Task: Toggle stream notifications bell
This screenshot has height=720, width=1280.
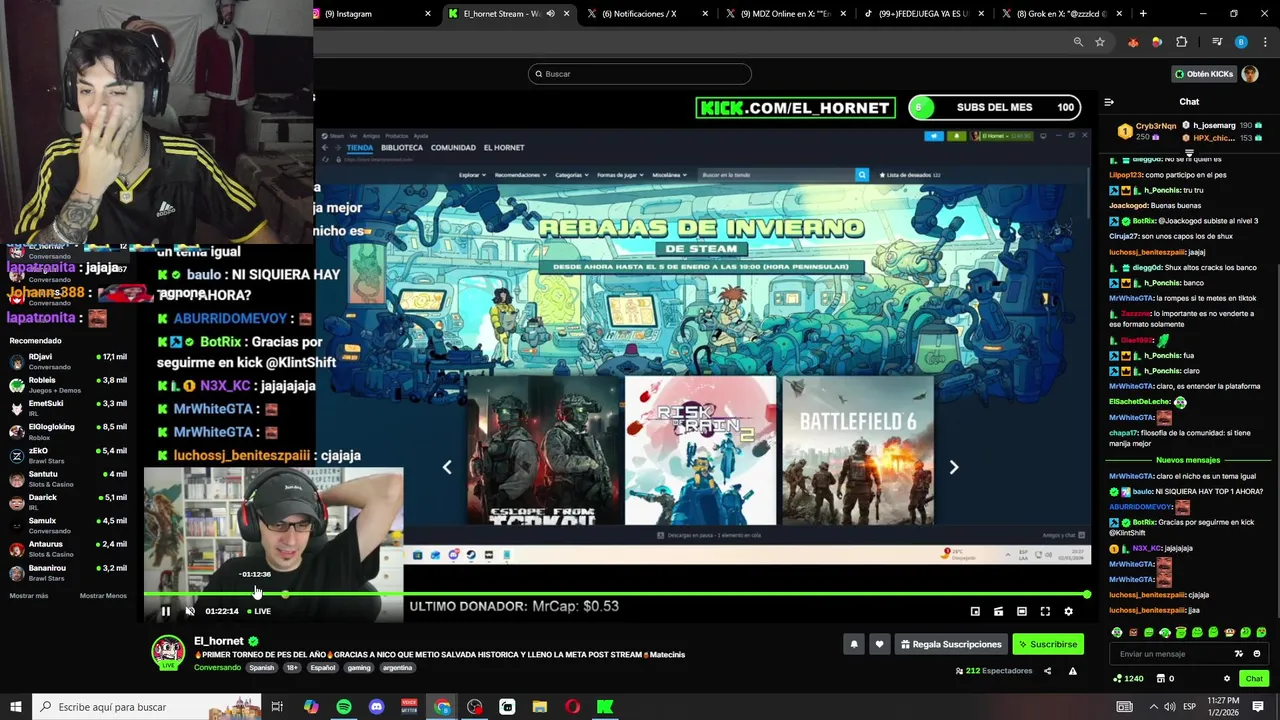Action: pos(854,644)
